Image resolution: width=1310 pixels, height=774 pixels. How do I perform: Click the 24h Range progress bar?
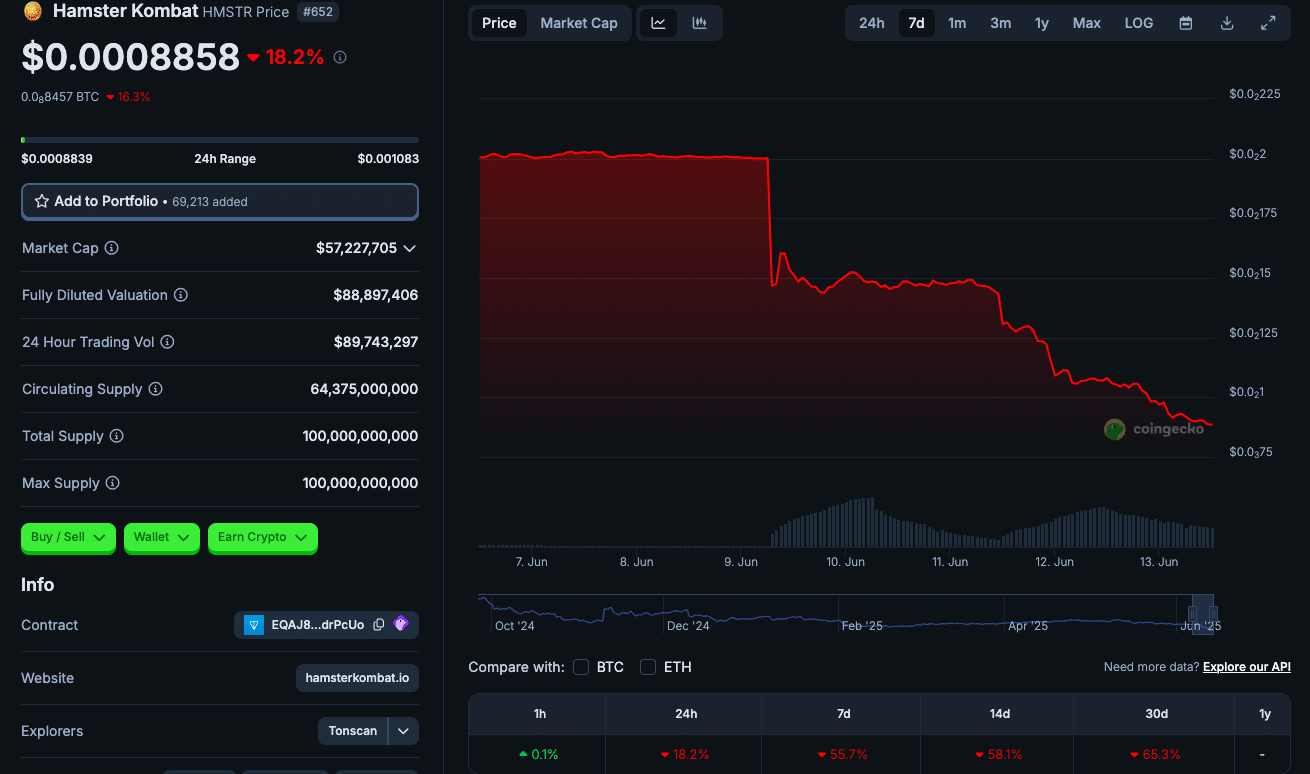[220, 140]
